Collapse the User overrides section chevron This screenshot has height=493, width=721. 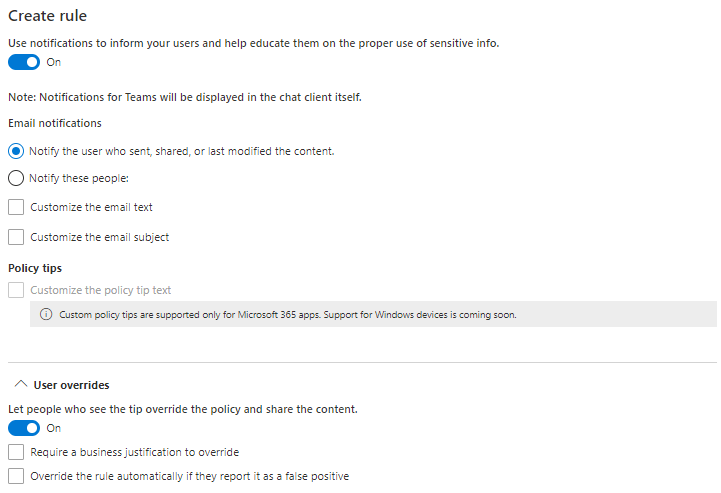point(19,385)
